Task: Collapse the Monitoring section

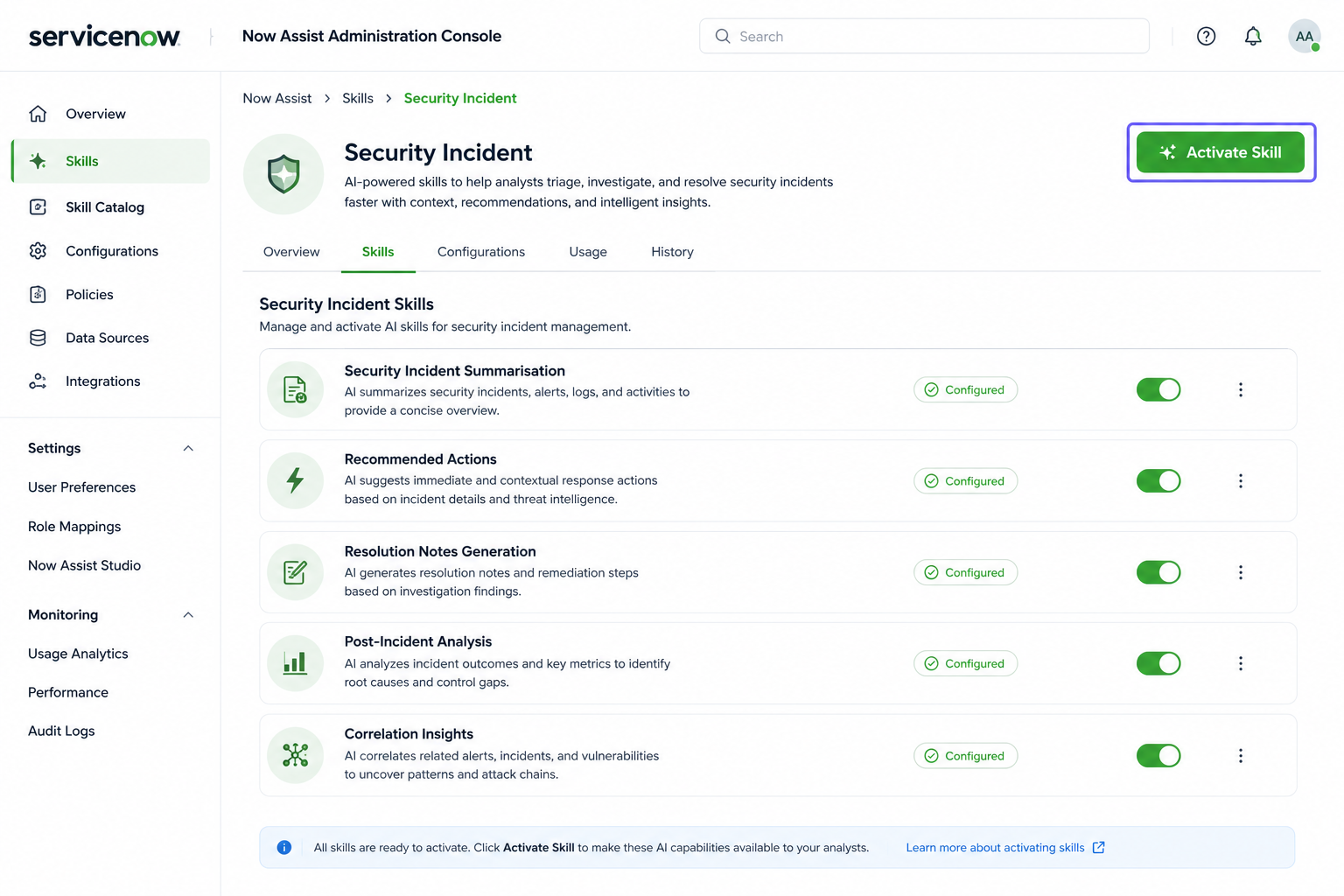Action: [188, 614]
